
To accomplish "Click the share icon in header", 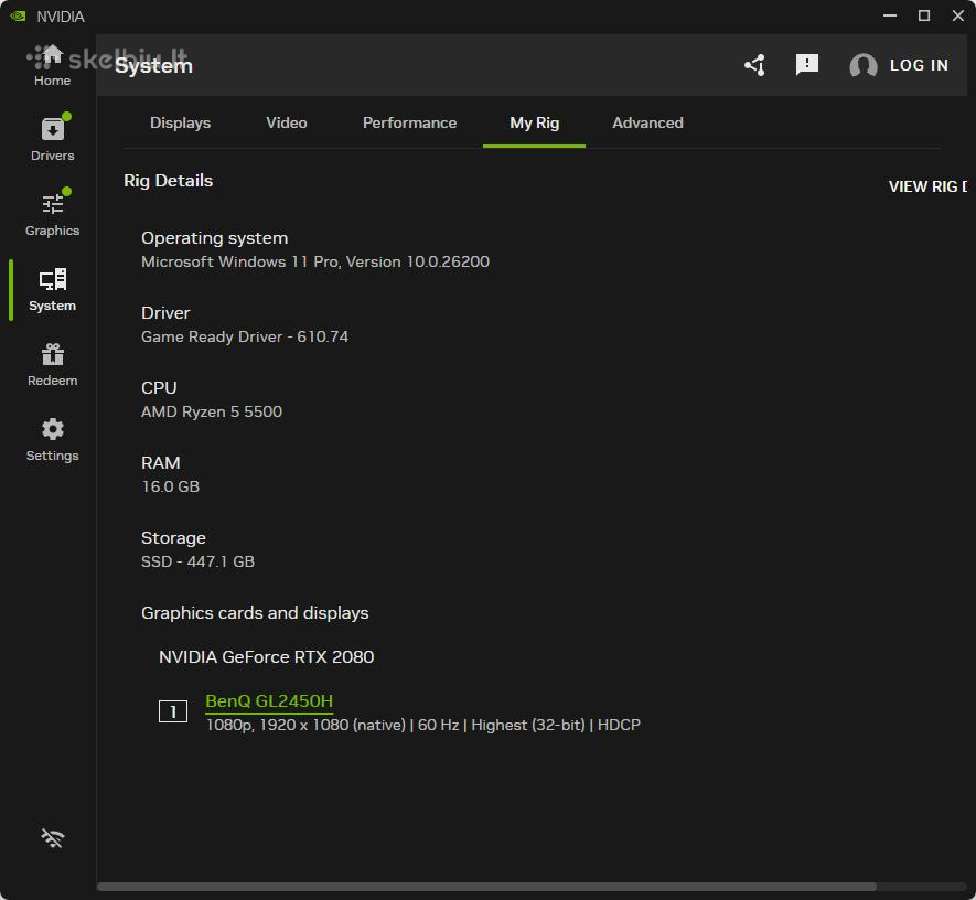I will tap(754, 65).
